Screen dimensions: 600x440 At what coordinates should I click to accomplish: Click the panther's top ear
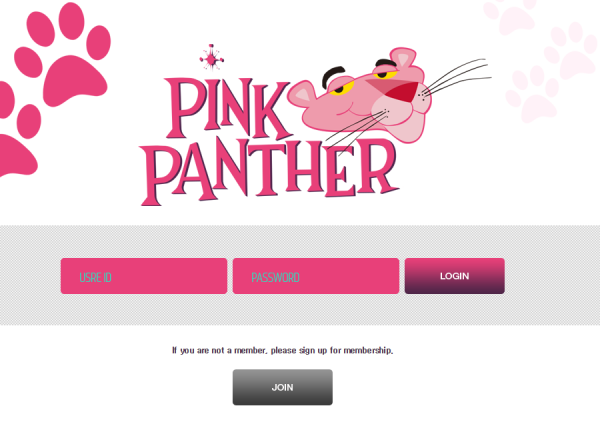tap(403, 57)
